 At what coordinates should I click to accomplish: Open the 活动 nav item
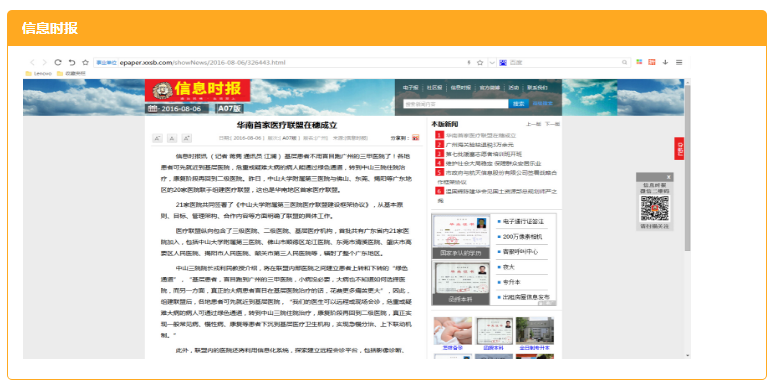click(x=514, y=88)
